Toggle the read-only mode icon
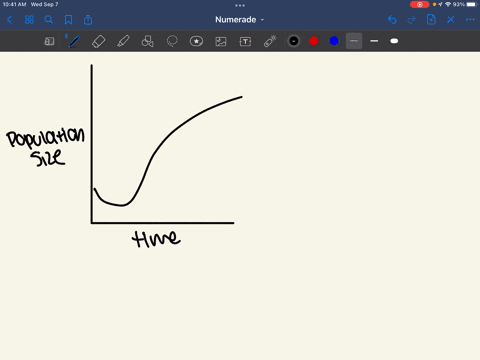 49,41
